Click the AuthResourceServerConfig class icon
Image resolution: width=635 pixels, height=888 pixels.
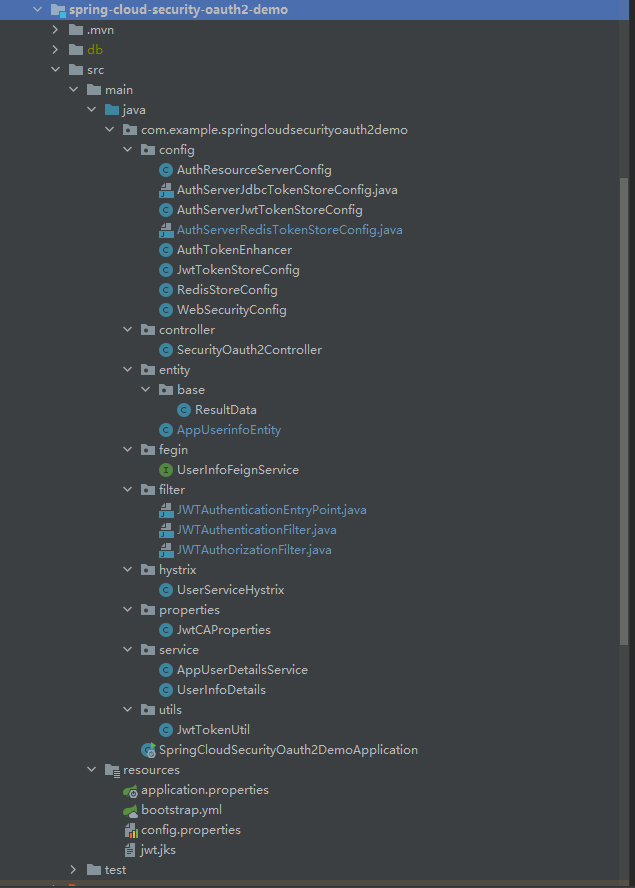point(165,170)
